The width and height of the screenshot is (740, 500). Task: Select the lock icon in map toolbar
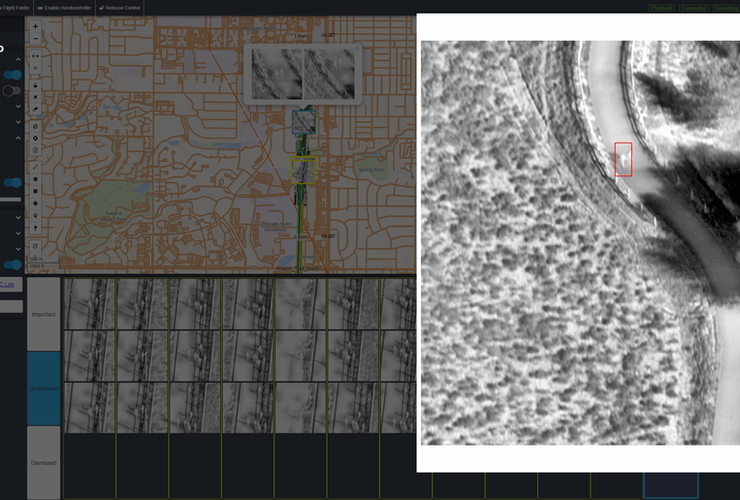tap(36, 85)
